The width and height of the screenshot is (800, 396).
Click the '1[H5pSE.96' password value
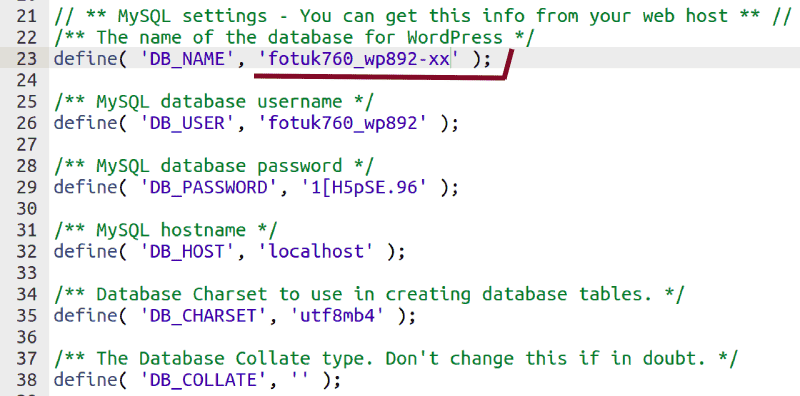(x=364, y=188)
